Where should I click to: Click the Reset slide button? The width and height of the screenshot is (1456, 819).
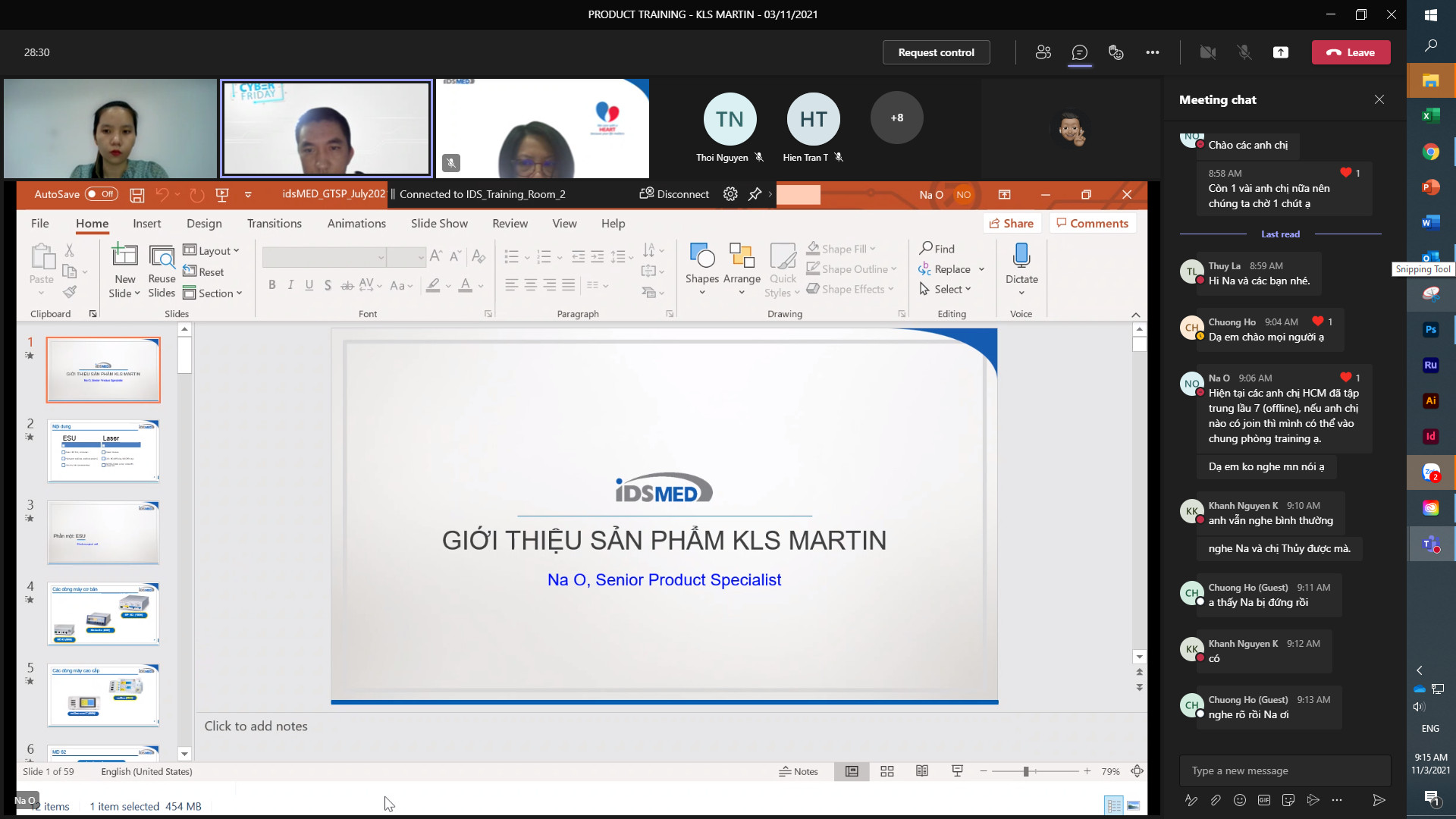click(203, 271)
